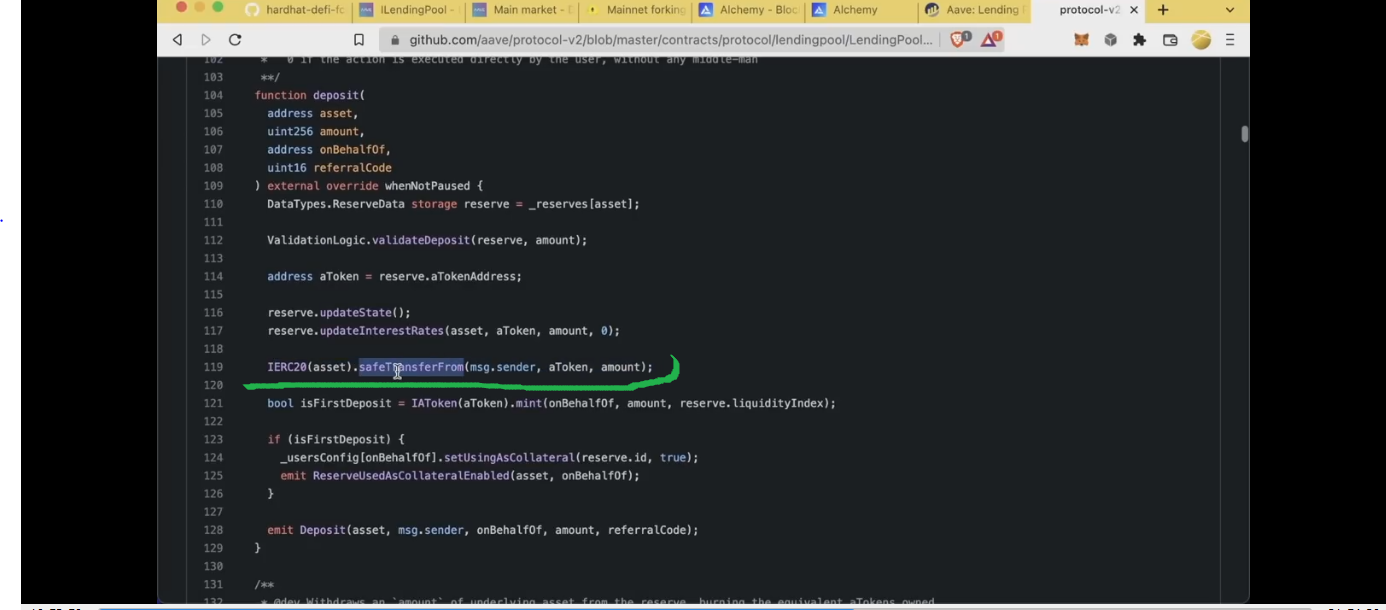Switch to the ILendingPool tab
Screen dimensions: 1386x610
[x=407, y=10]
